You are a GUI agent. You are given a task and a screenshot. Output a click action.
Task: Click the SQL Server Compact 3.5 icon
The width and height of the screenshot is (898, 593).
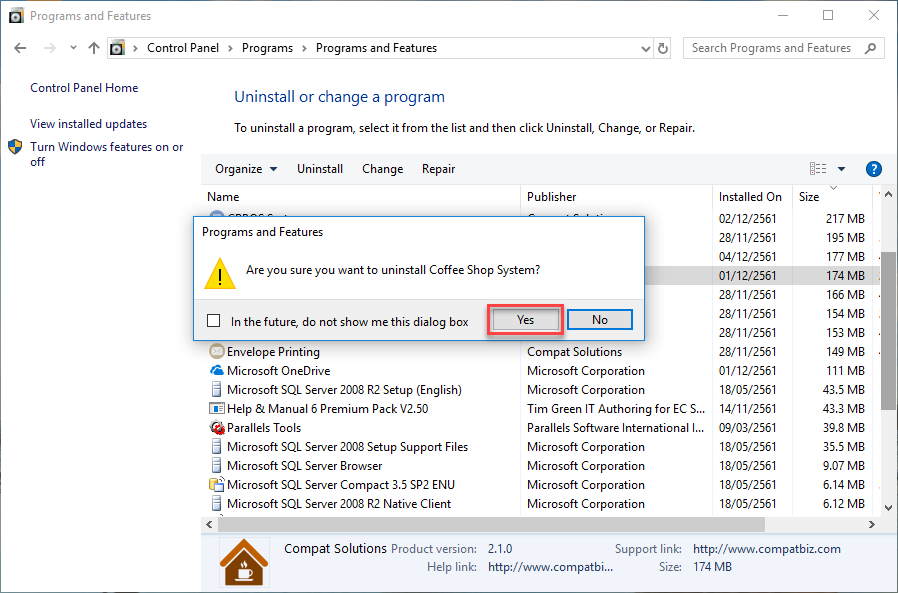(216, 485)
